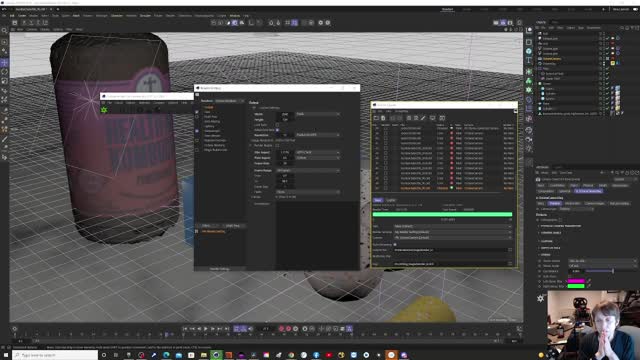
Task: Open the Camera dropdown in Render Queue
Action: tap(452, 238)
